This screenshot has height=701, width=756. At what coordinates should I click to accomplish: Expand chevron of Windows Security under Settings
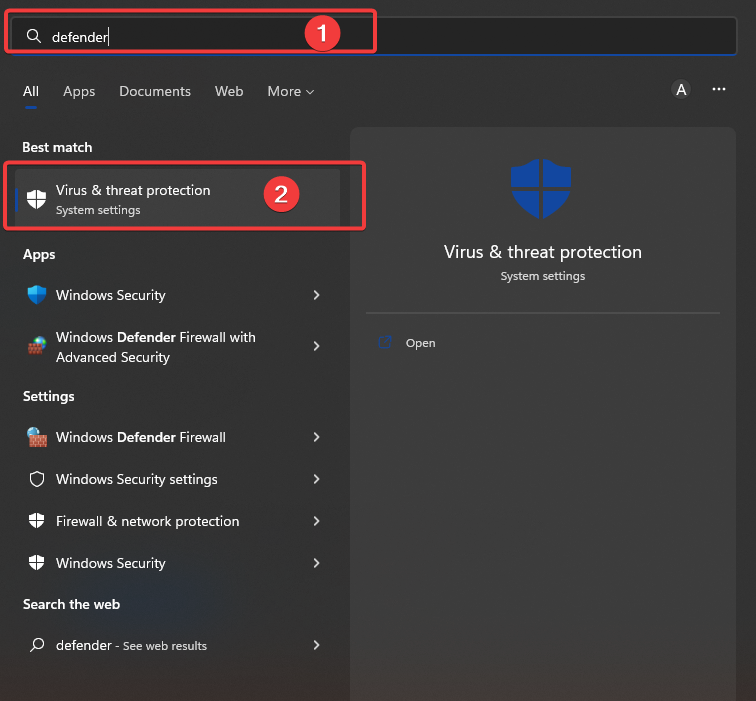coord(316,563)
